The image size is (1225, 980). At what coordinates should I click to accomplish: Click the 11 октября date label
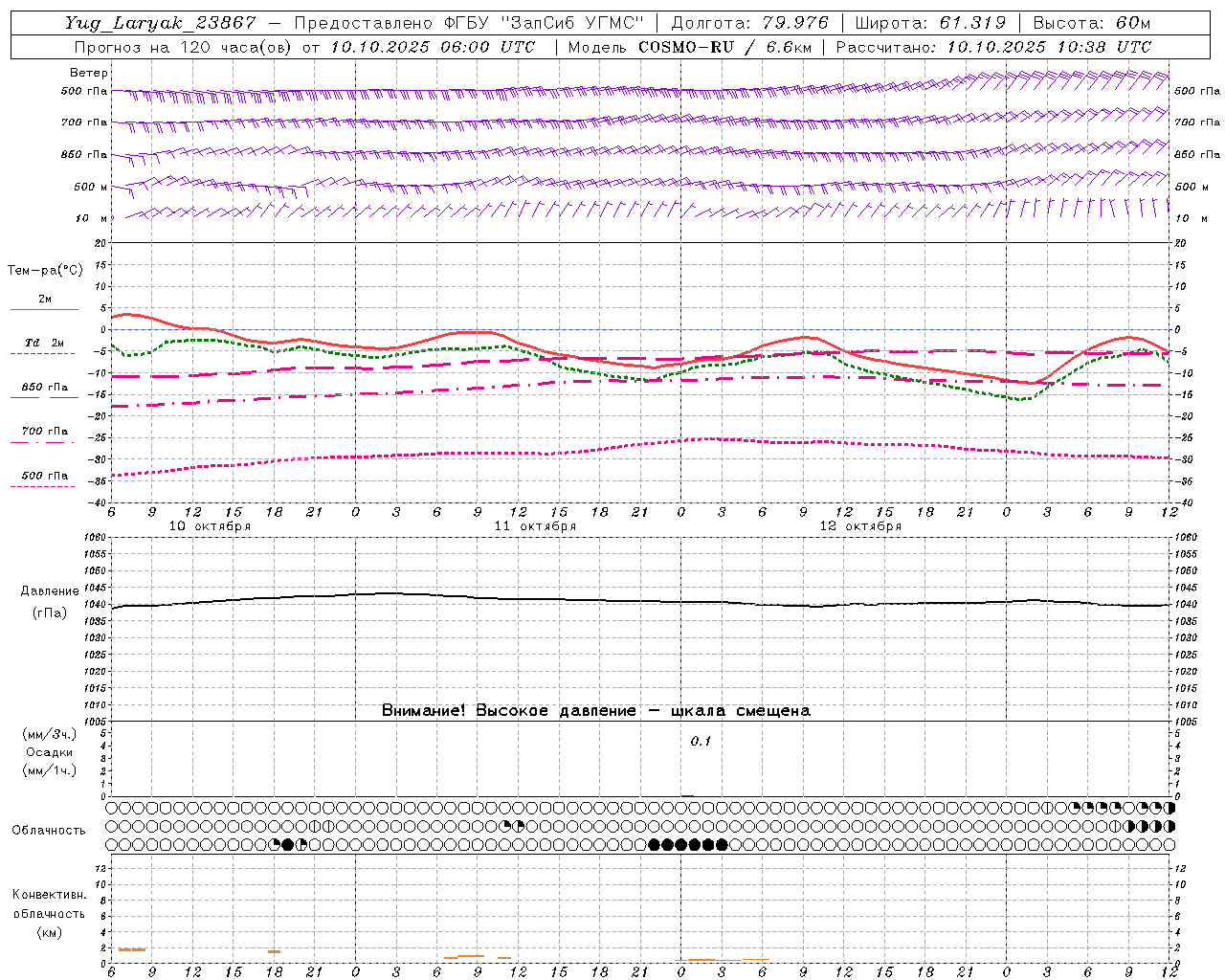pos(535,526)
